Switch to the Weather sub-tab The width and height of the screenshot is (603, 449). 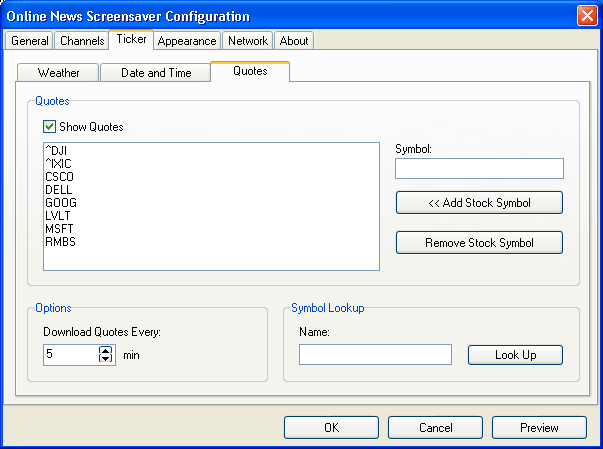[x=58, y=73]
